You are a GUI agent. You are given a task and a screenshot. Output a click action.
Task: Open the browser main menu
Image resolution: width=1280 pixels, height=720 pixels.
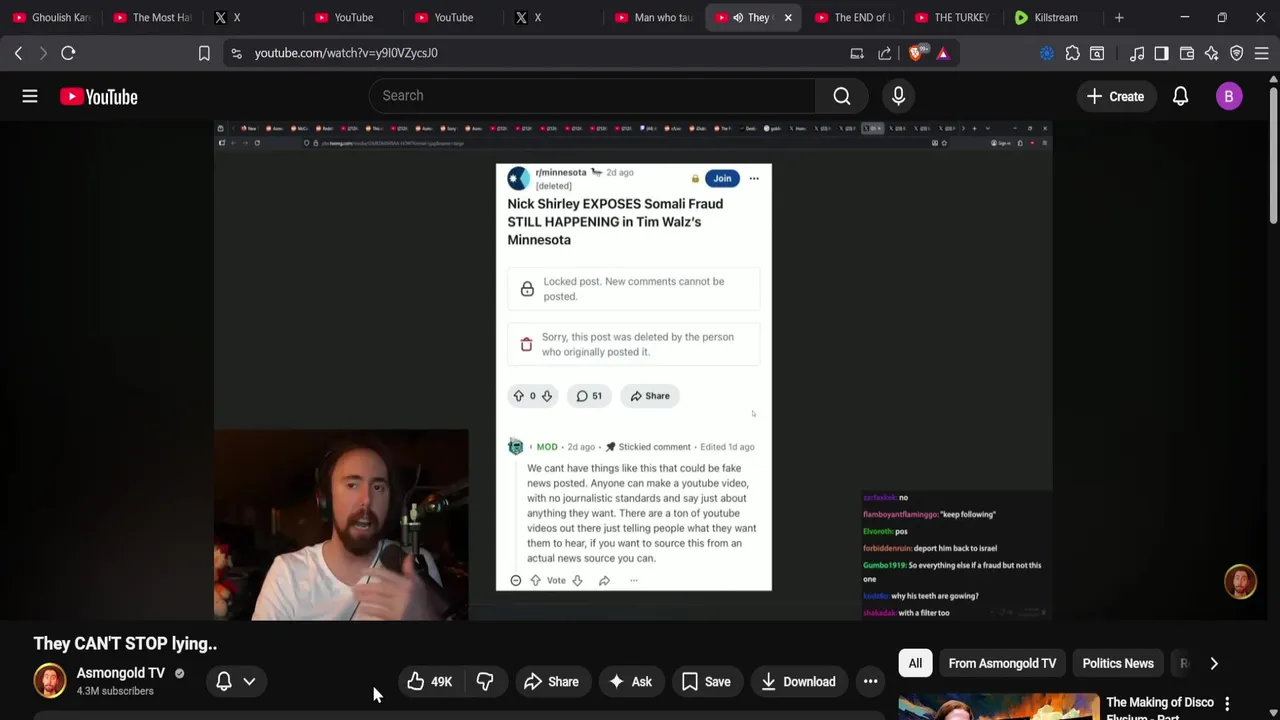pyautogui.click(x=1262, y=53)
